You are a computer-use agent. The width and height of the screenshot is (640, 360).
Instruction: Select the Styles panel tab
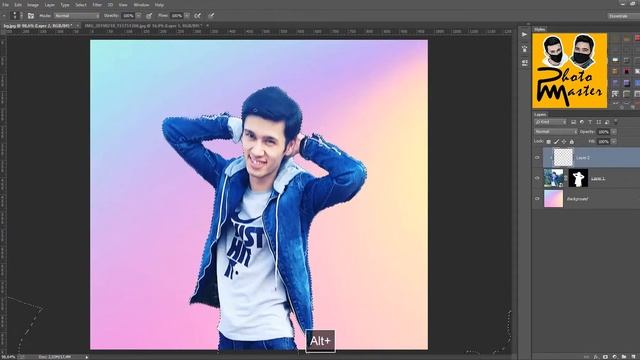pos(540,29)
